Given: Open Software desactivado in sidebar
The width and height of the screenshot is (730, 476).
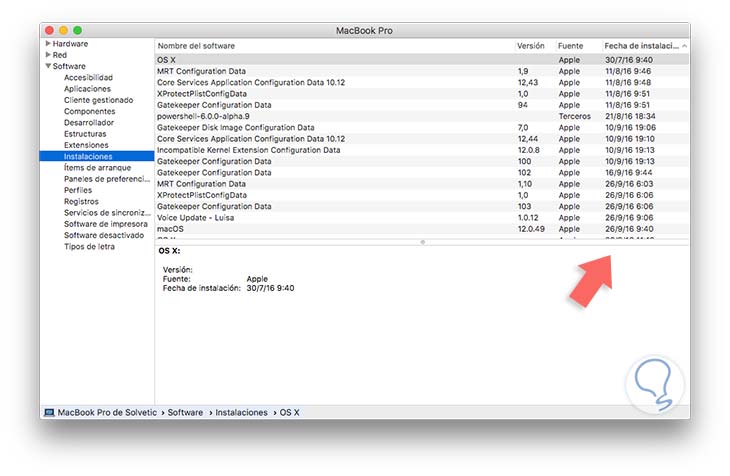Looking at the screenshot, I should [104, 235].
